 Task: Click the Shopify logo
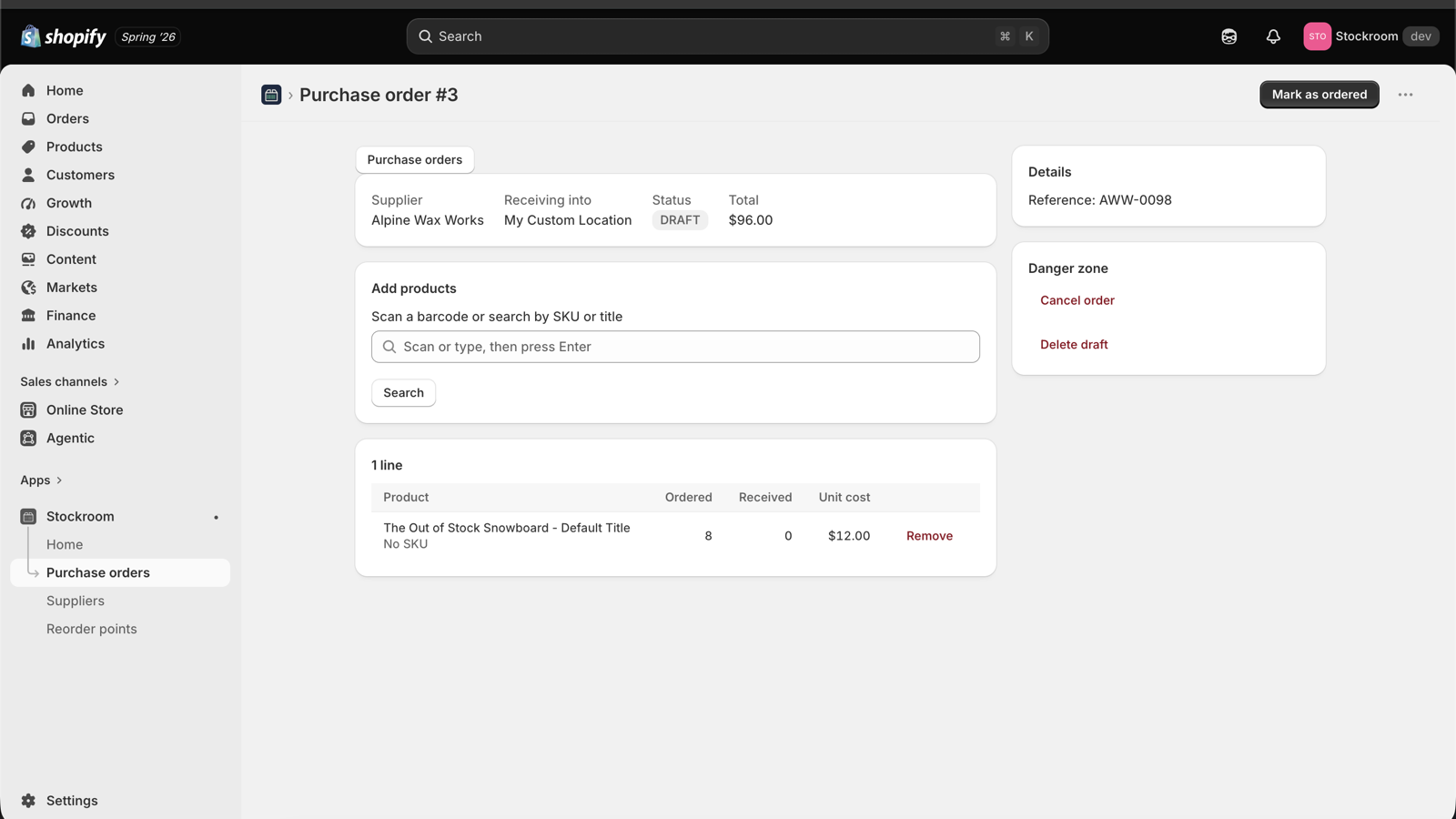(63, 36)
